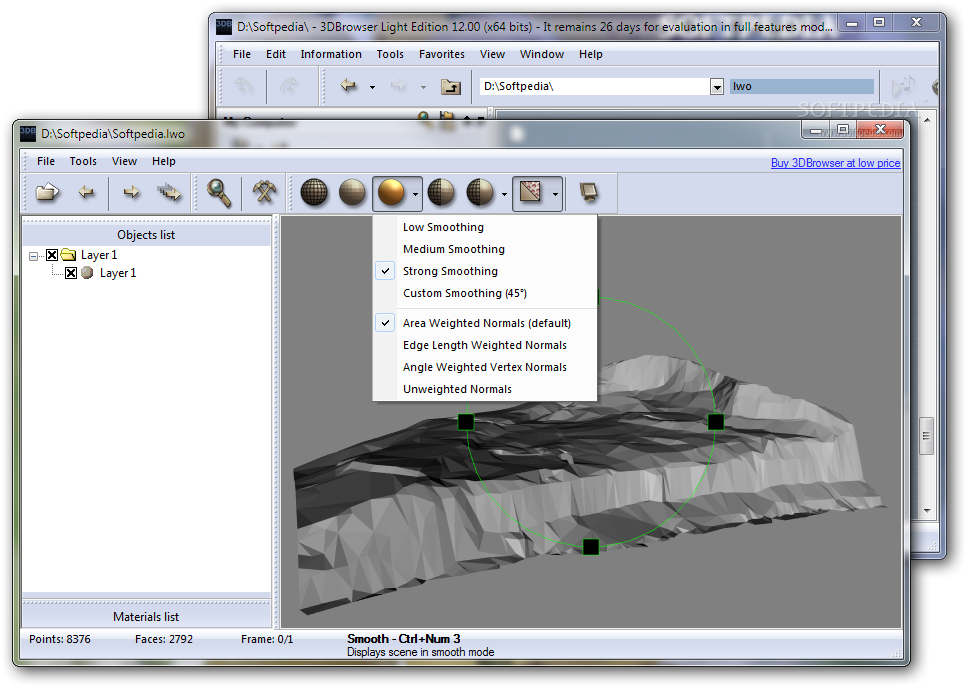Click the Materials list panel header
The height and width of the screenshot is (687, 967).
coord(146,617)
